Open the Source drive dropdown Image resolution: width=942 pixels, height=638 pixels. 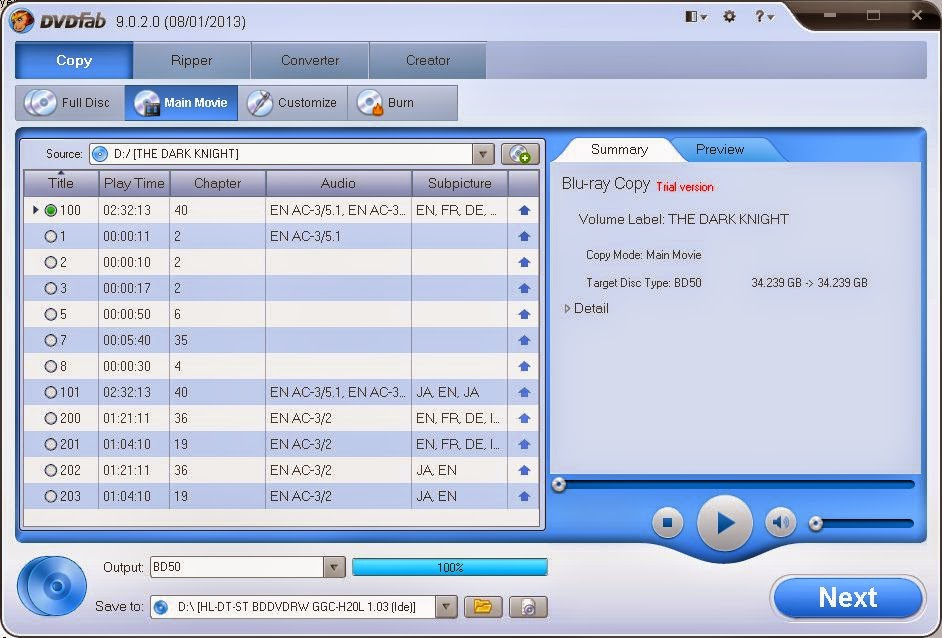tap(482, 154)
